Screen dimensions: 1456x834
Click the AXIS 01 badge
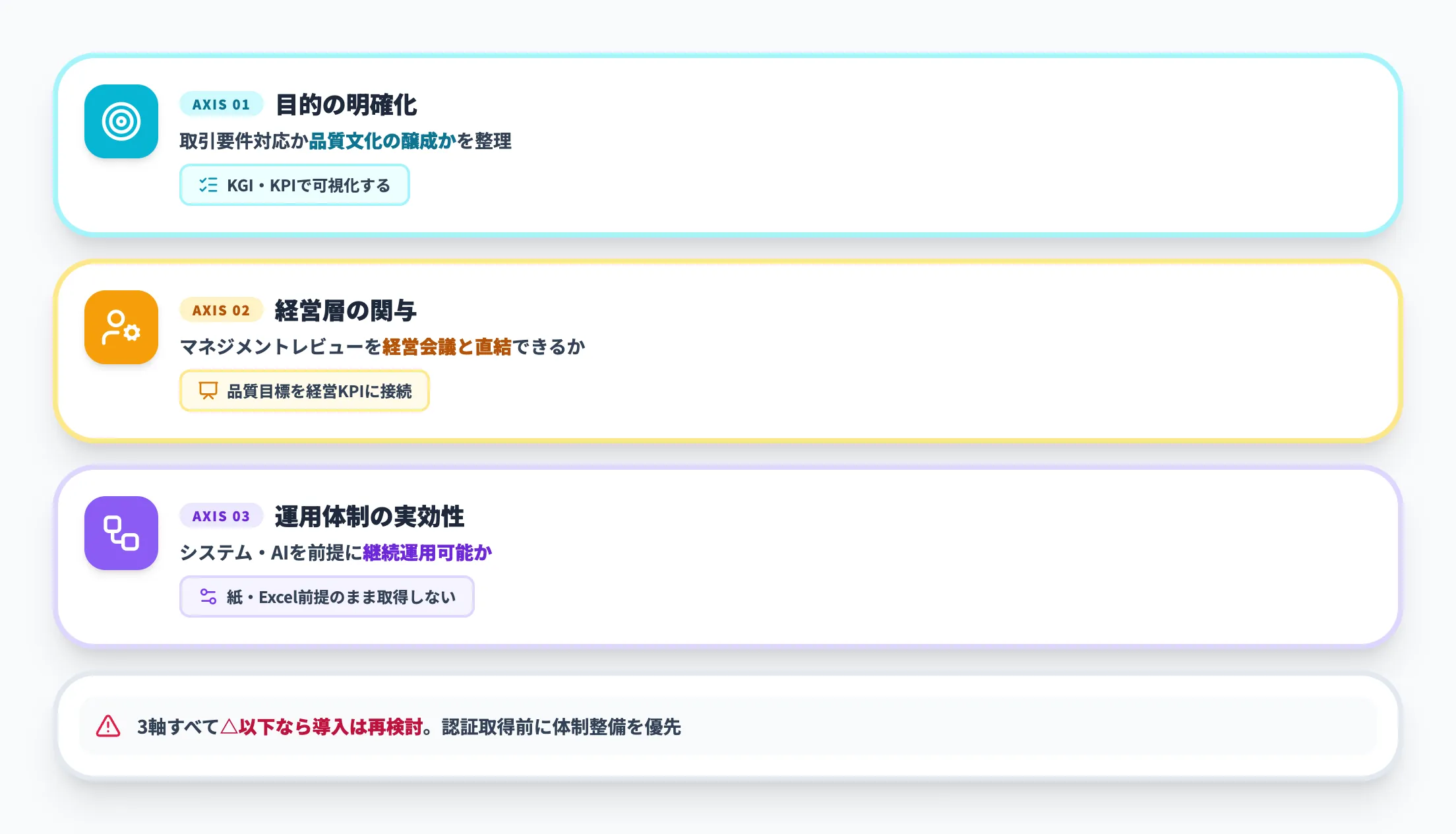tap(221, 104)
